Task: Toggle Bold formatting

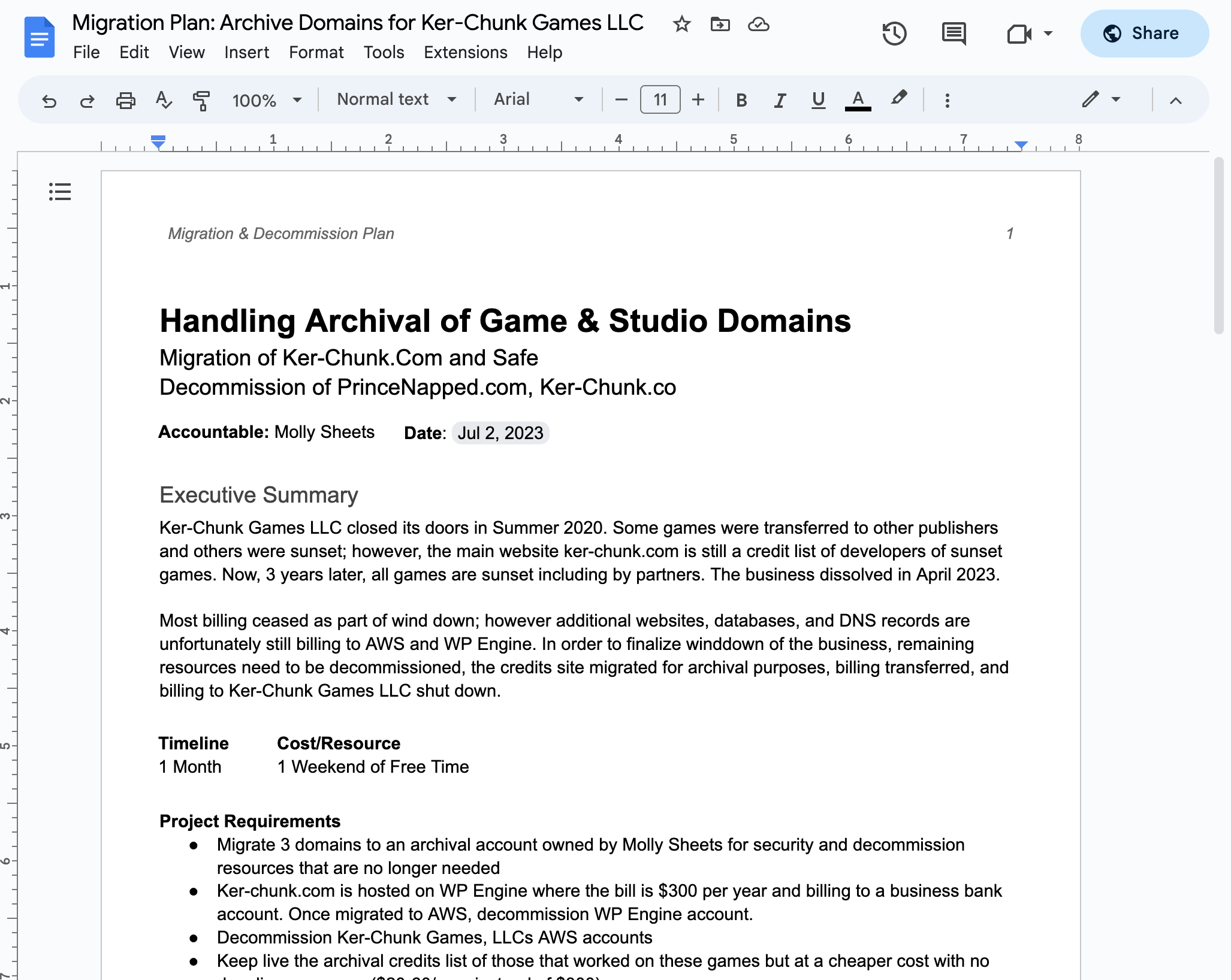Action: pos(741,100)
